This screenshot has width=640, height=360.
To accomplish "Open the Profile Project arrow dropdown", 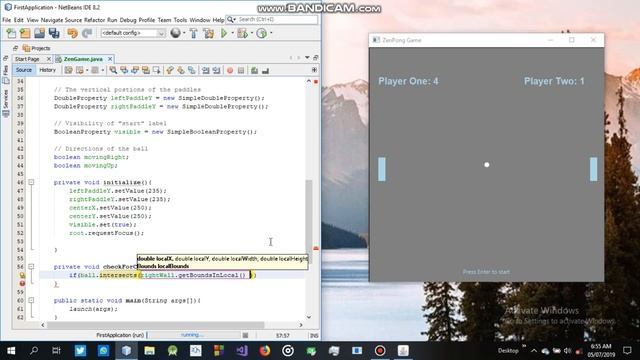I will 271,33.
